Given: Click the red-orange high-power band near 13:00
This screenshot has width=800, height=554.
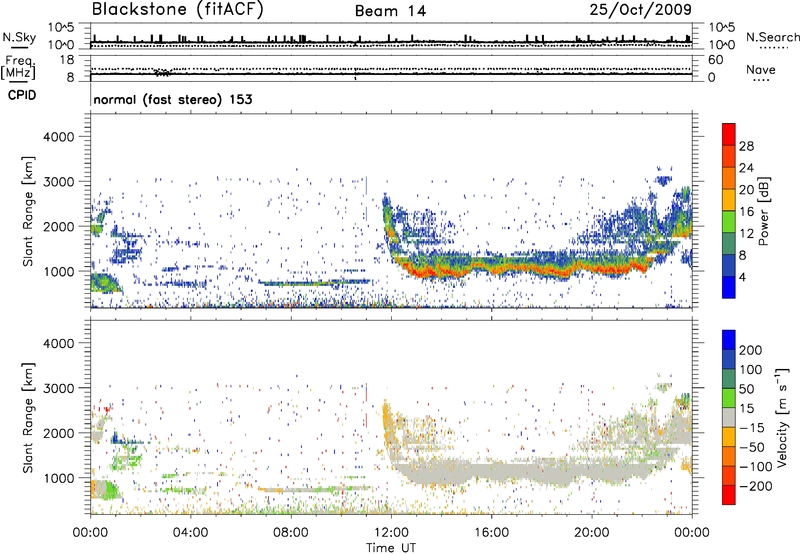Looking at the screenshot, I should point(423,272).
